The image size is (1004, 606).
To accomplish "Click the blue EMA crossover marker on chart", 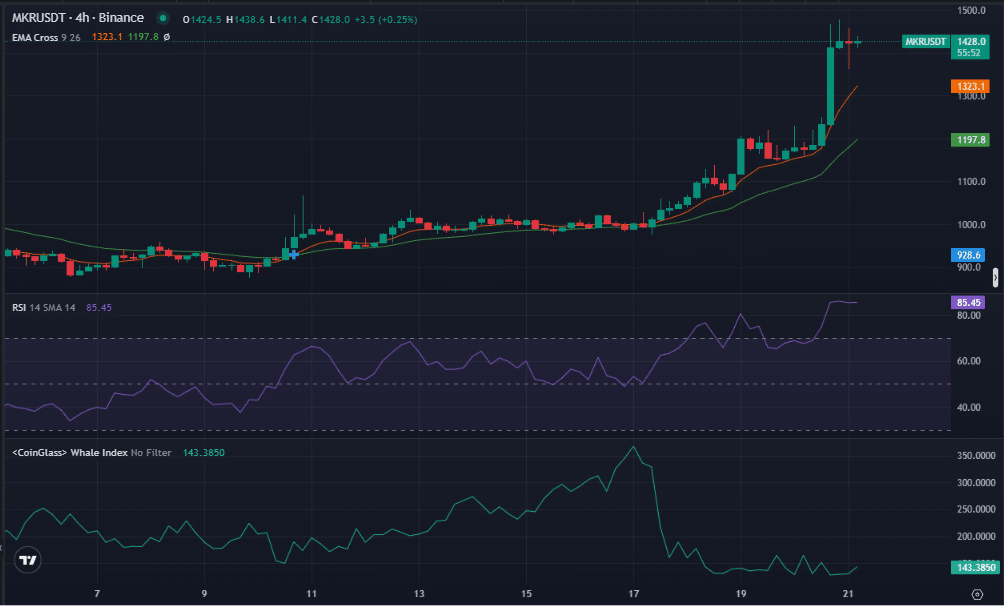I will [x=293, y=254].
